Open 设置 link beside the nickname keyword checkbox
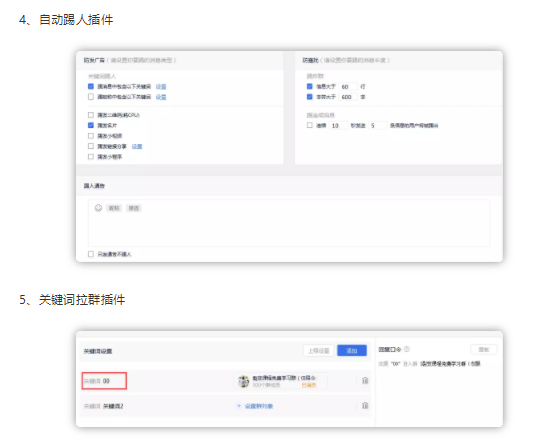The image size is (545, 440). pos(161,97)
